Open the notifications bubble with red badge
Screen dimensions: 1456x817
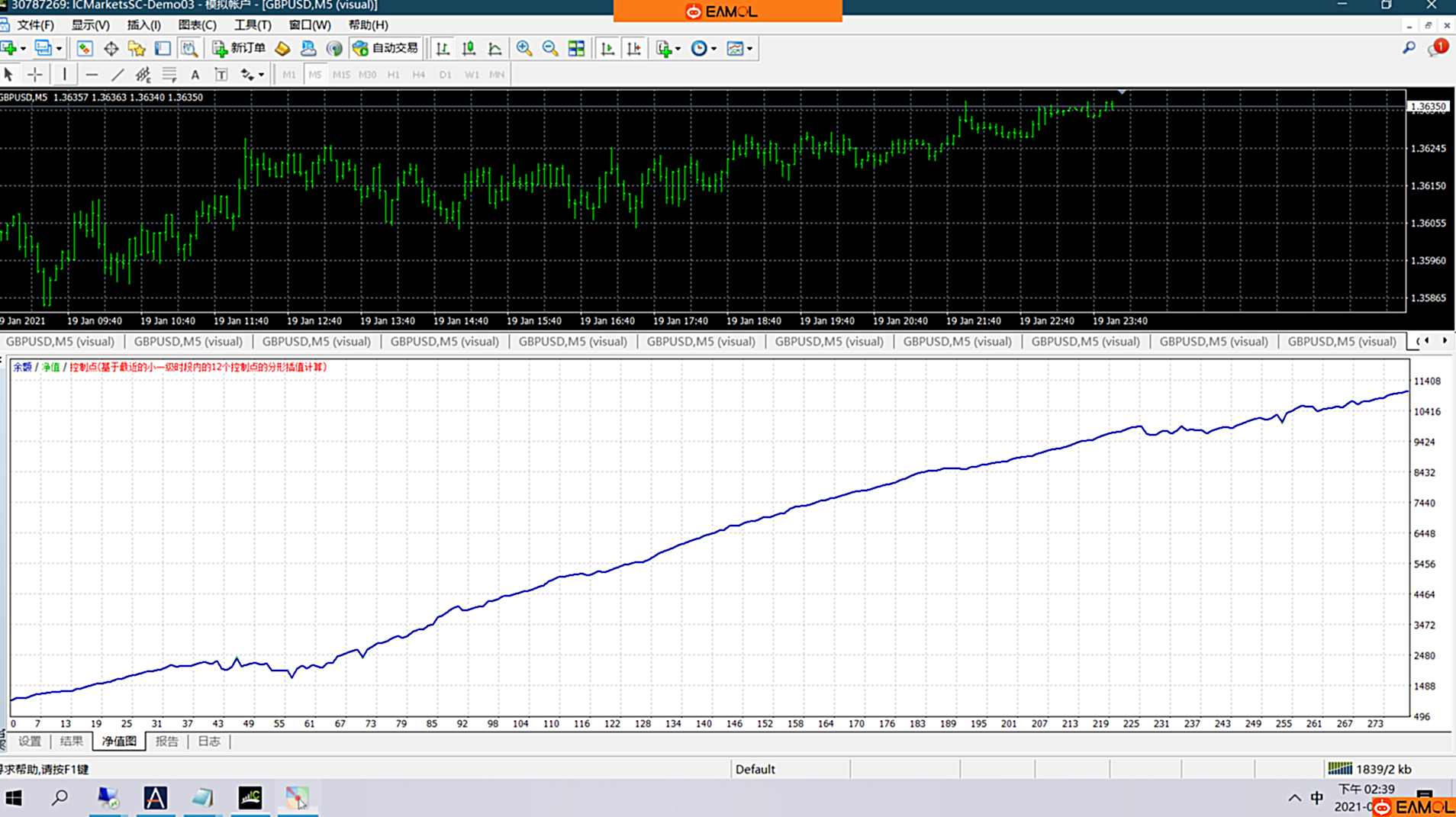point(1436,48)
